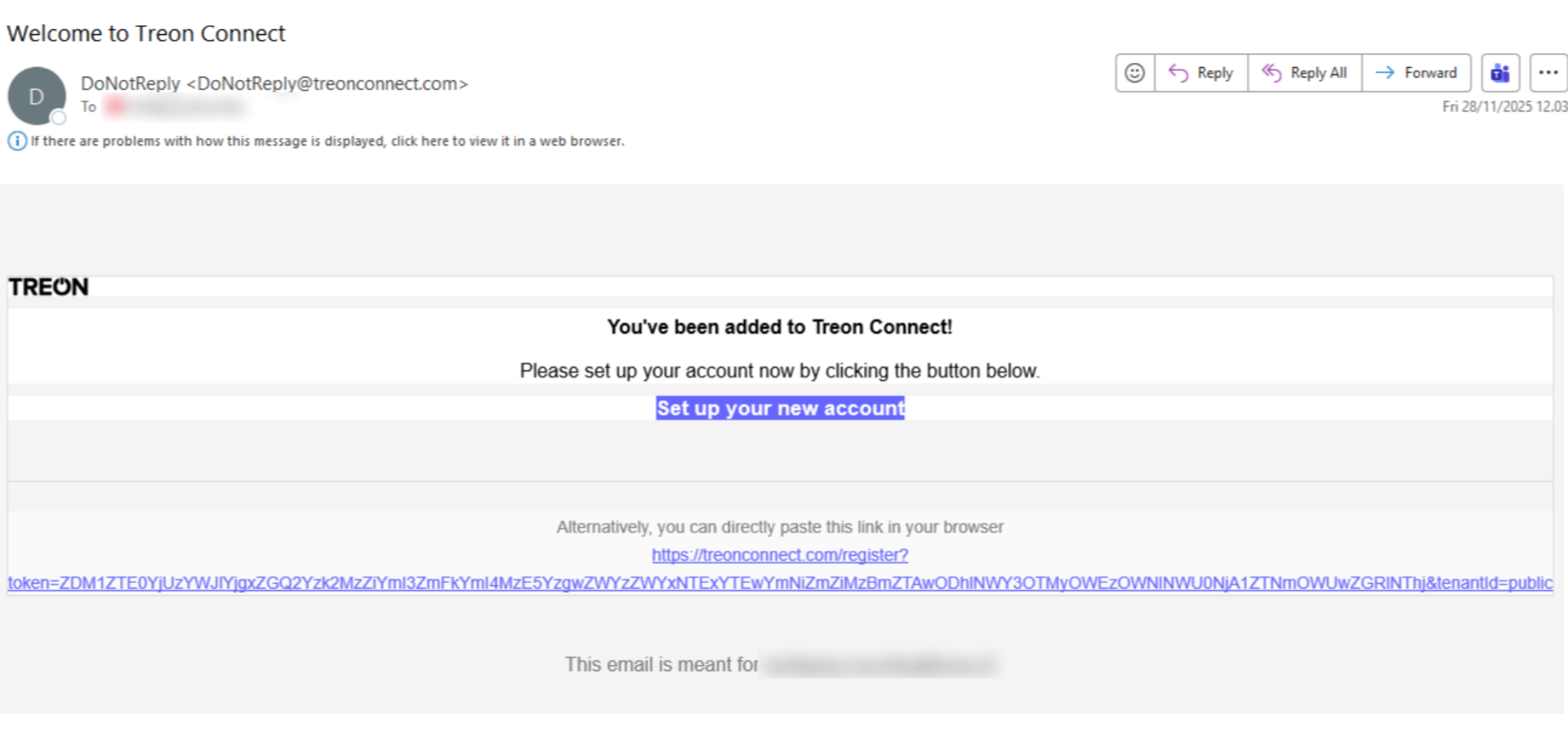Share the message to Teams
The image size is (1568, 734).
(x=1500, y=73)
